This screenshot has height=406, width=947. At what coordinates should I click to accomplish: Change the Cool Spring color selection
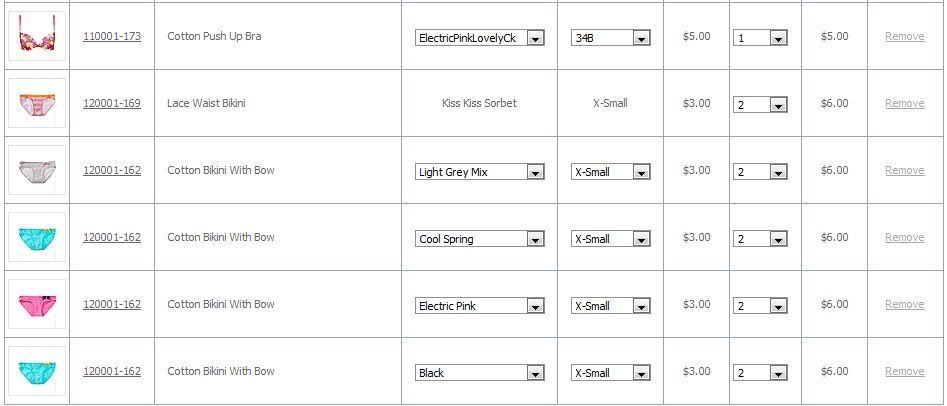tap(480, 239)
